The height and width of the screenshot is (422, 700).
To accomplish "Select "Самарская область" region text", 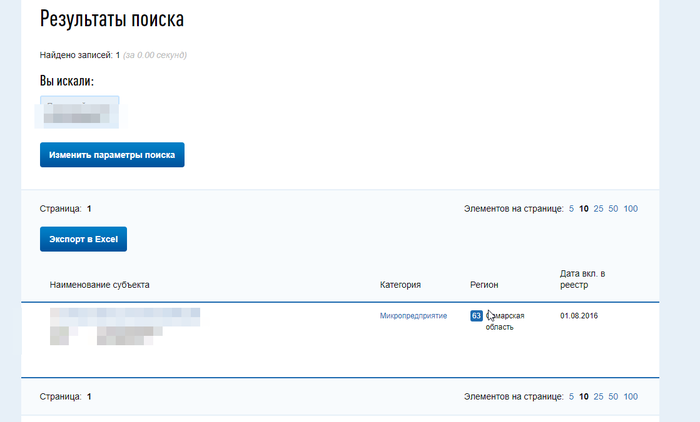I will pyautogui.click(x=506, y=321).
